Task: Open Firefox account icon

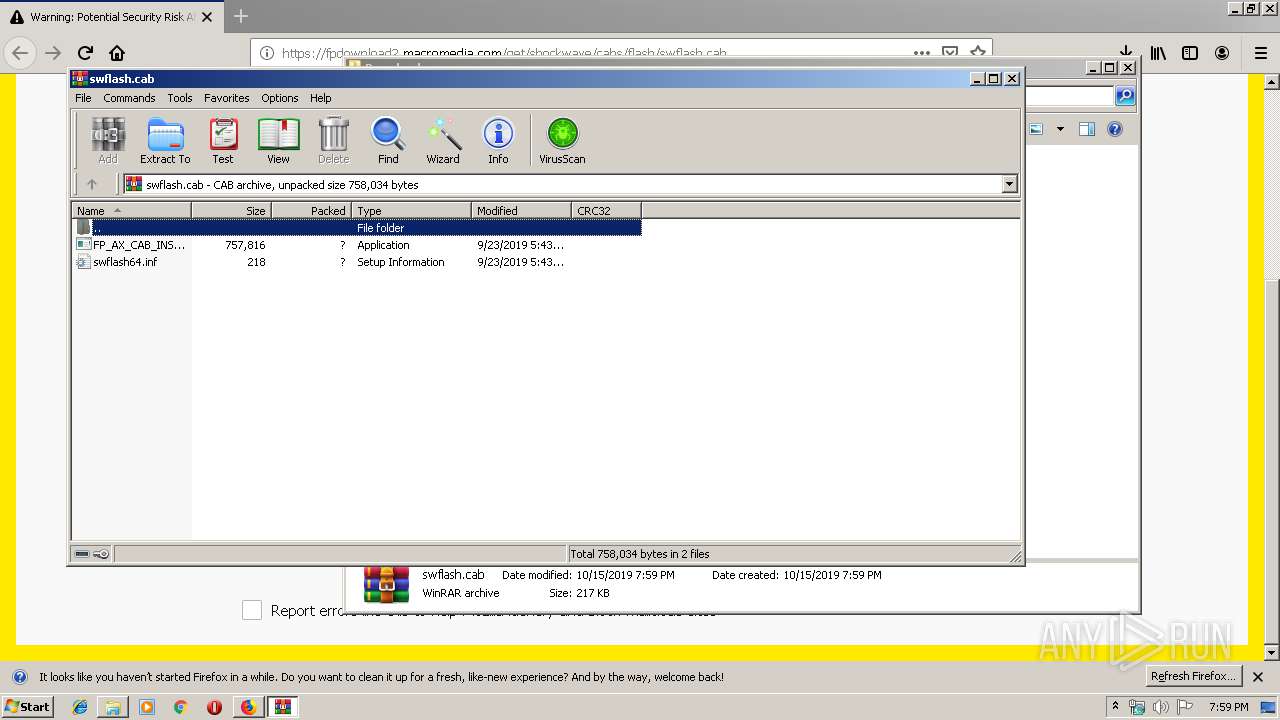Action: coord(1222,53)
